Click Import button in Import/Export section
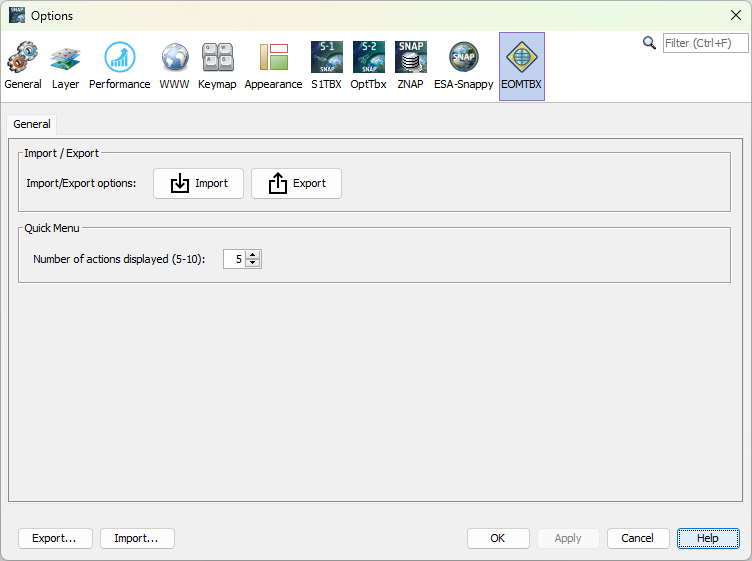 click(x=198, y=184)
